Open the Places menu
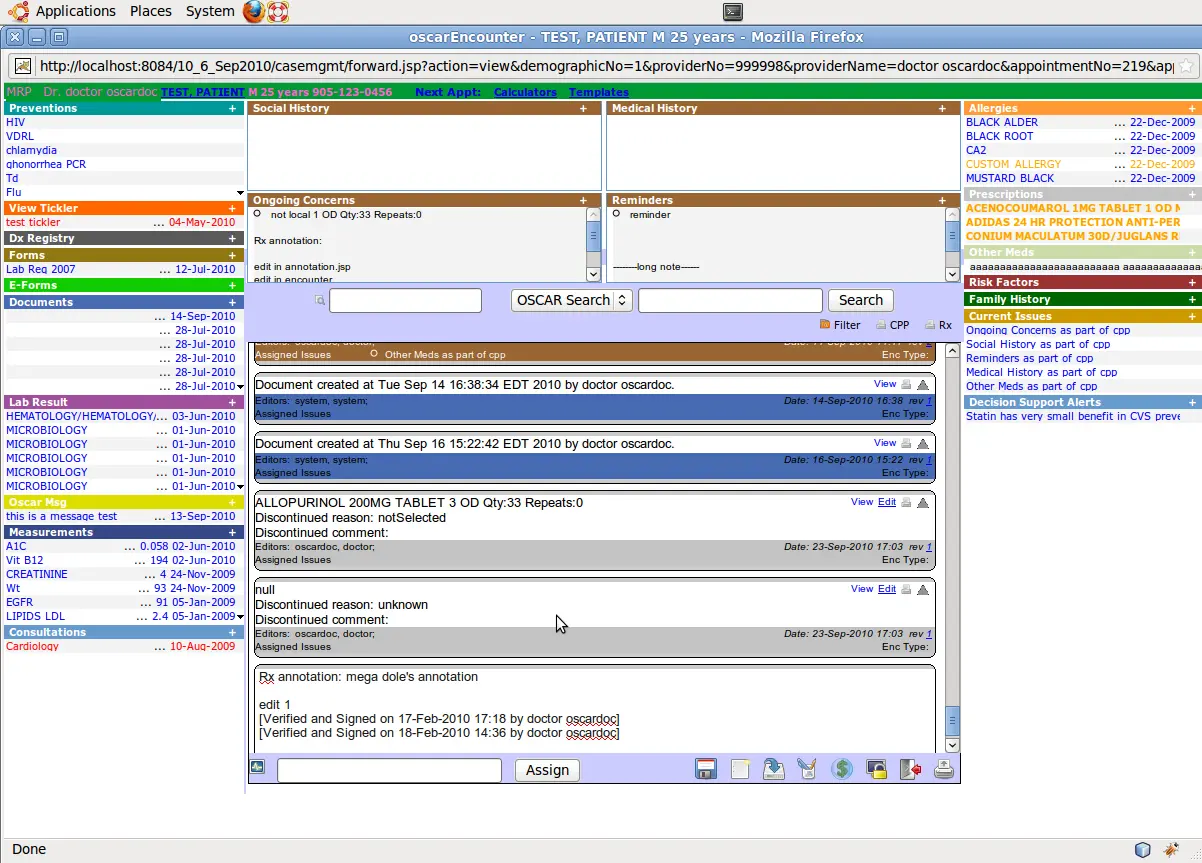The width and height of the screenshot is (1202, 863). point(150,11)
